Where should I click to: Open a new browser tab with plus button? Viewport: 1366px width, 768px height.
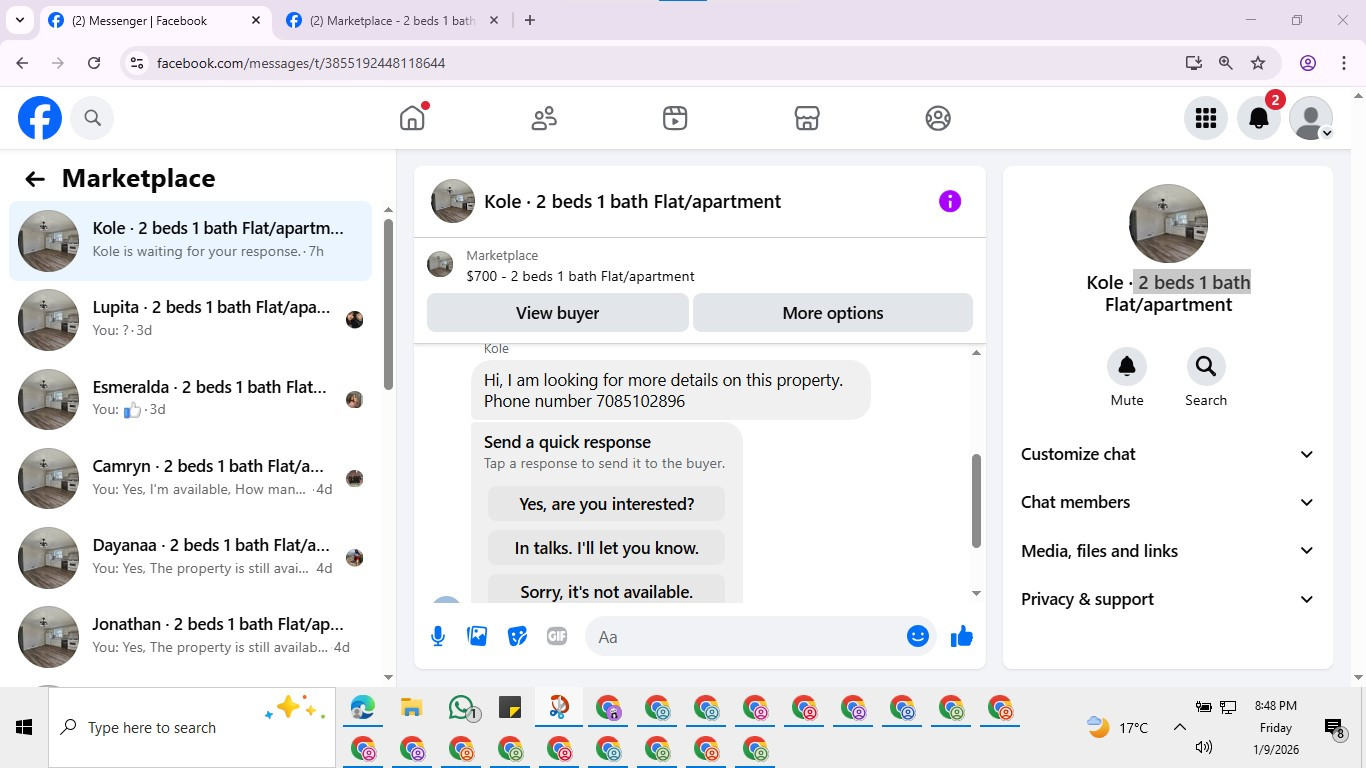click(x=530, y=20)
